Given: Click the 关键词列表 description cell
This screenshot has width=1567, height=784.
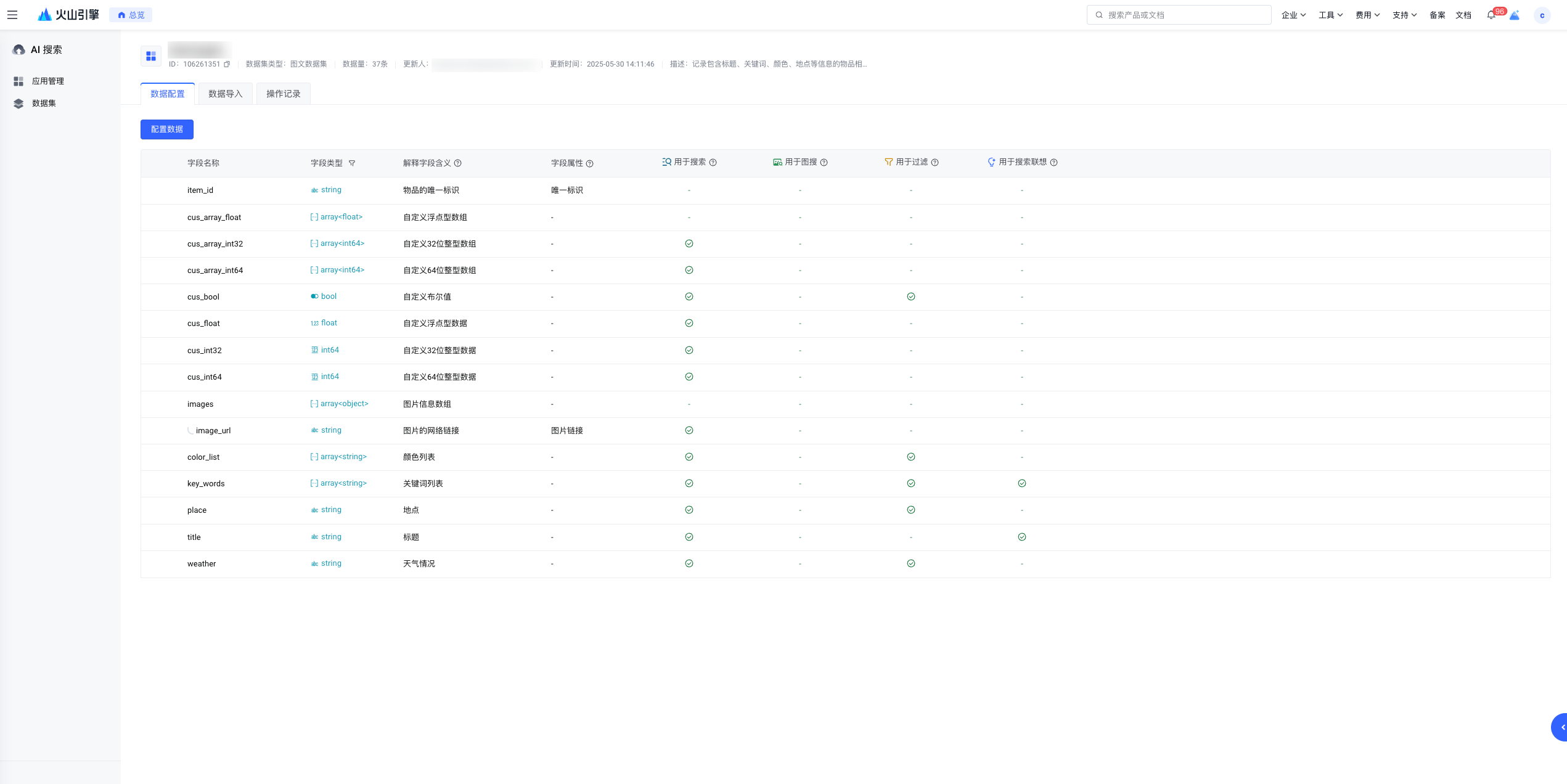Looking at the screenshot, I should coord(423,484).
